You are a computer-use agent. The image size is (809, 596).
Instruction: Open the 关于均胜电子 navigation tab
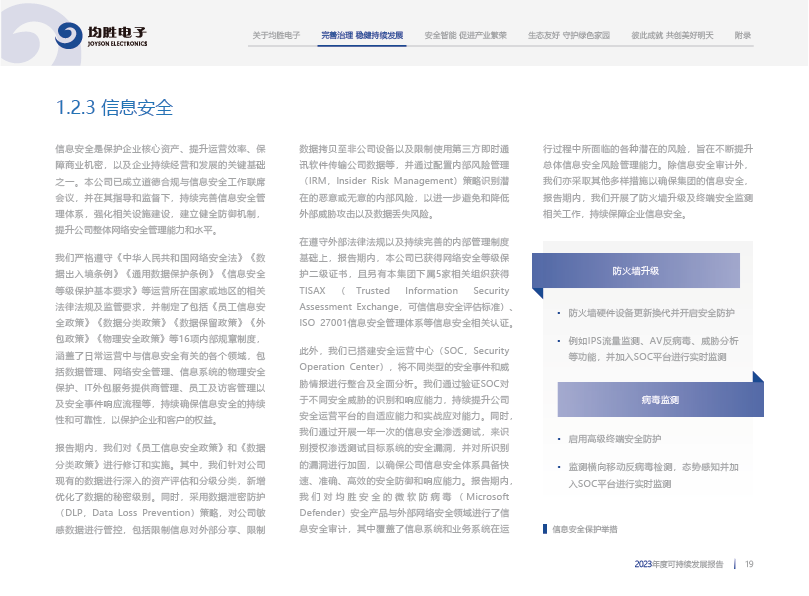pyautogui.click(x=276, y=35)
